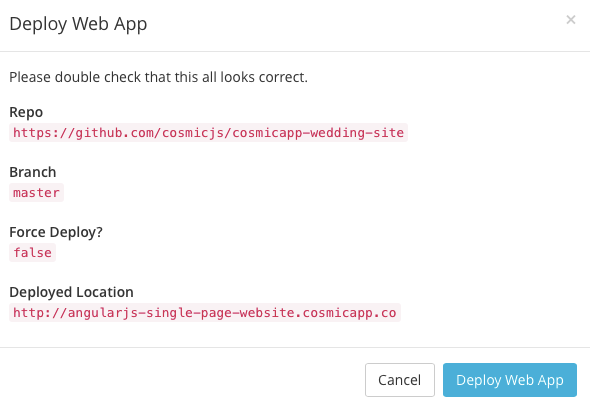Click the false value under Force Deploy

click(32, 253)
